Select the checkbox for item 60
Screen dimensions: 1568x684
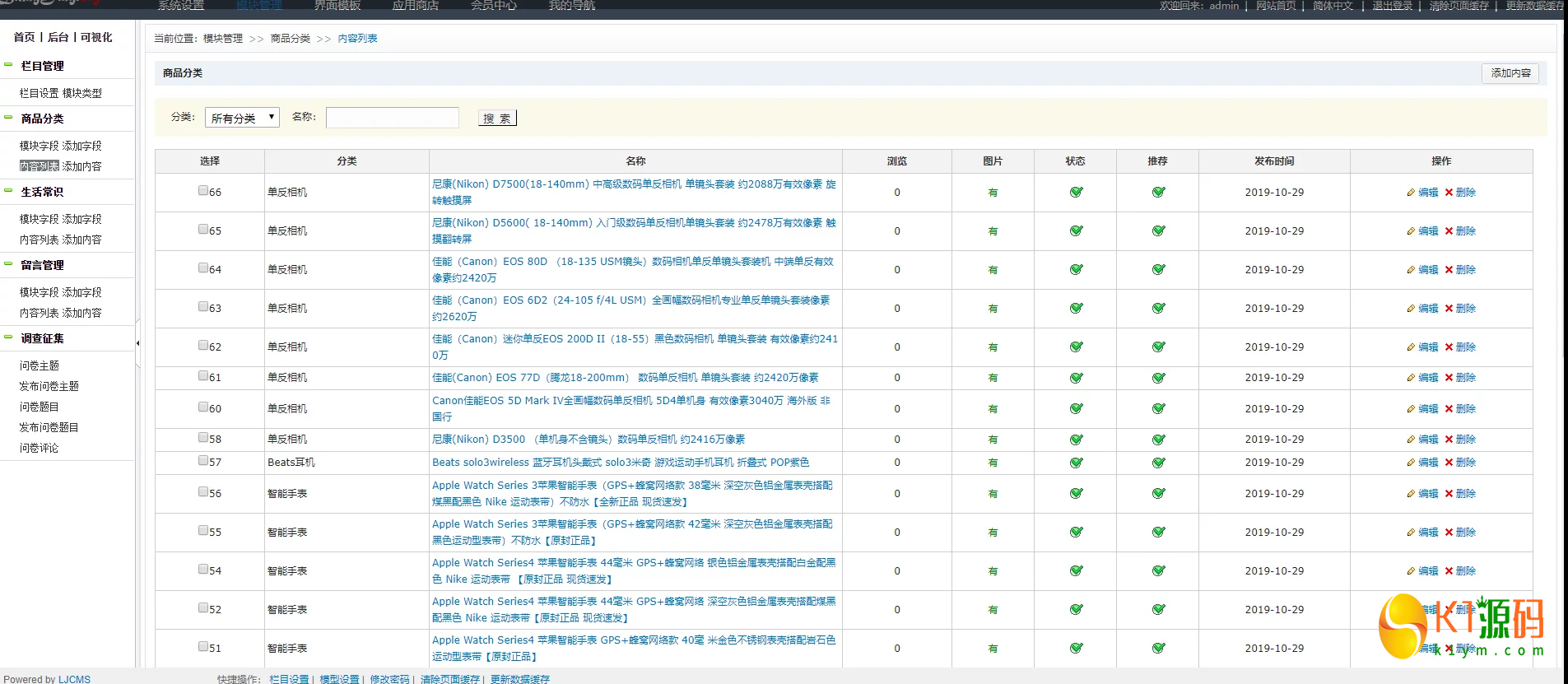(x=202, y=407)
